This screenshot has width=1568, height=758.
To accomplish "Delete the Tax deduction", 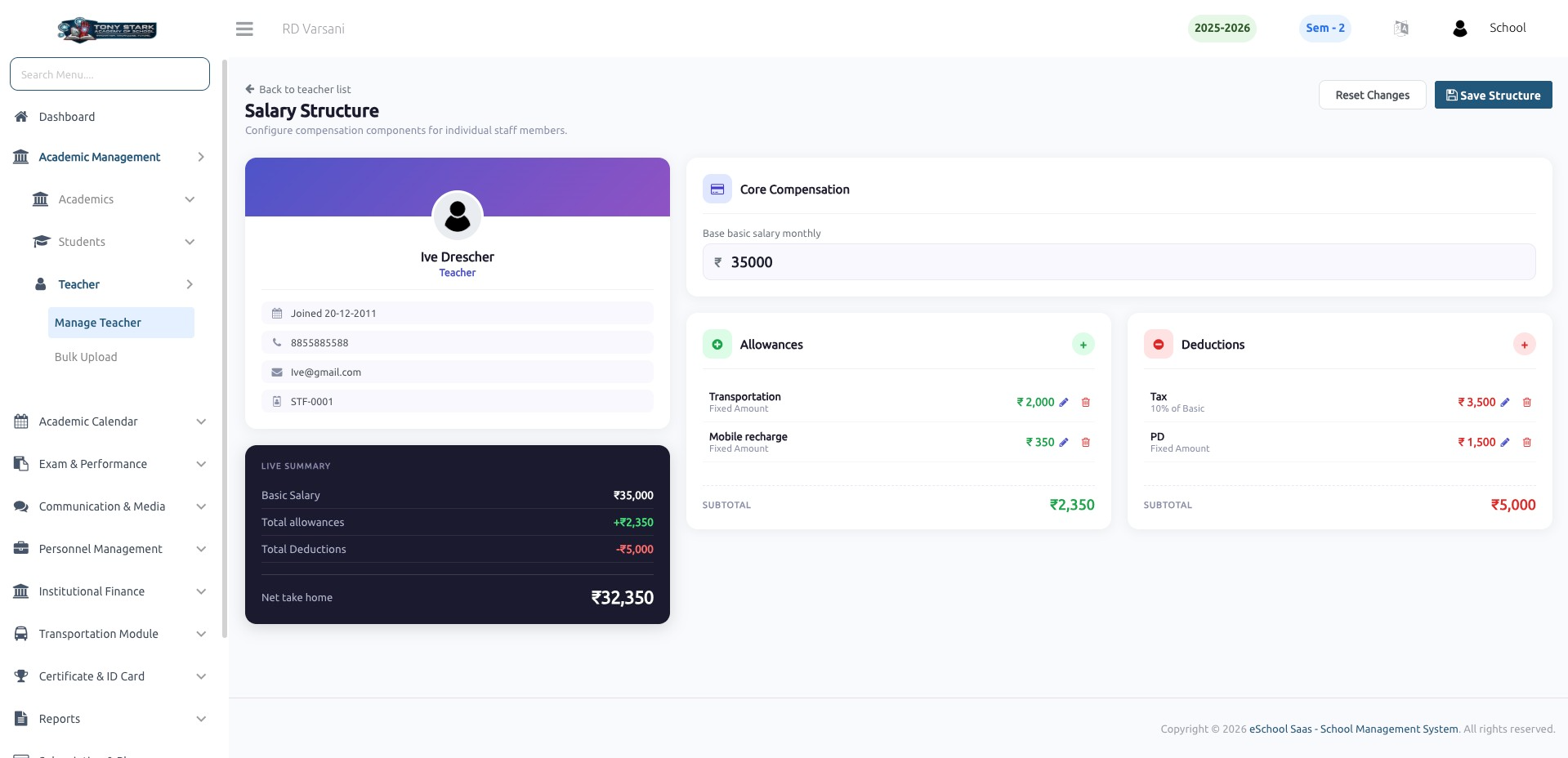I will (1527, 402).
